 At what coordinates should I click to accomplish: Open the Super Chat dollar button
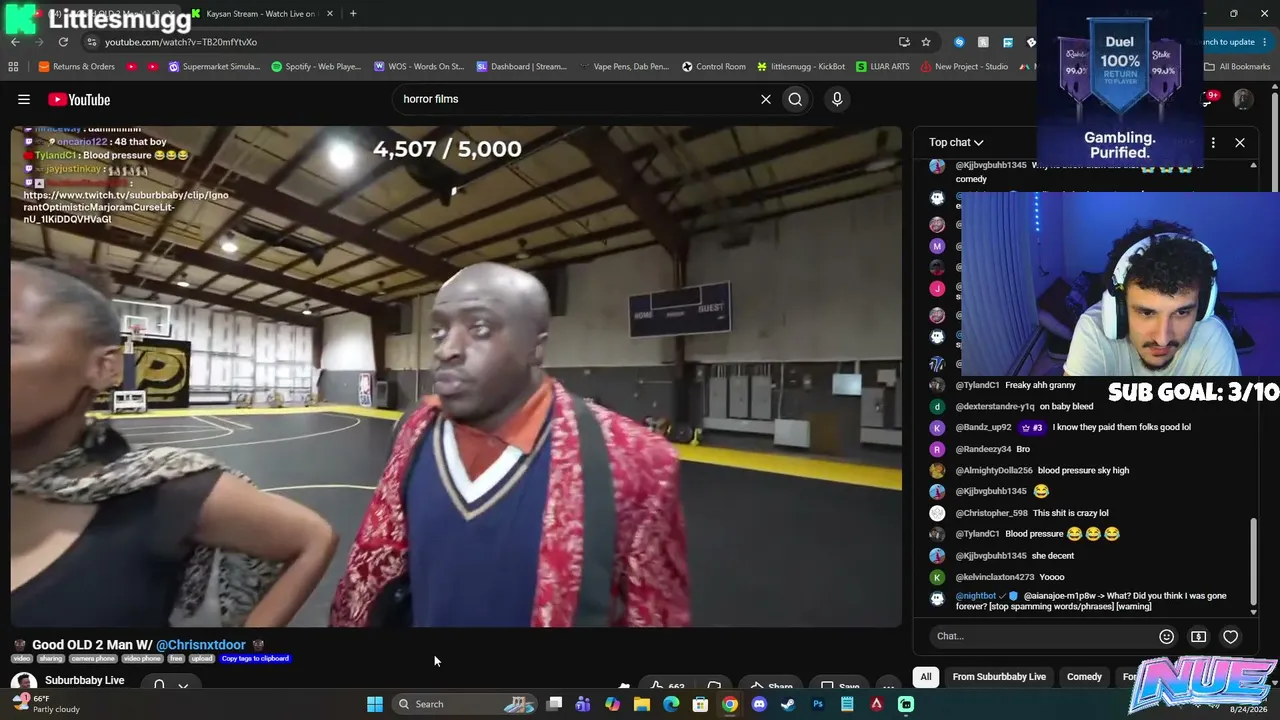pos(1198,636)
